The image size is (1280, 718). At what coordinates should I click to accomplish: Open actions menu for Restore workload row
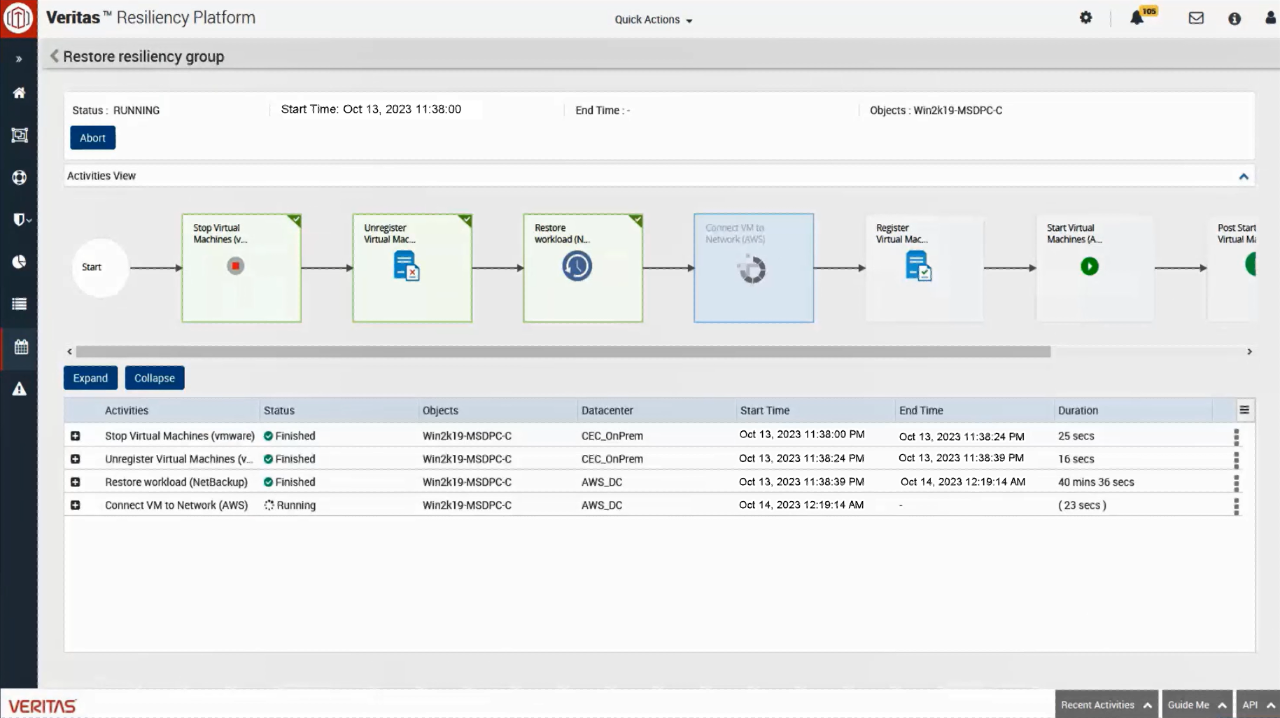coord(1236,483)
